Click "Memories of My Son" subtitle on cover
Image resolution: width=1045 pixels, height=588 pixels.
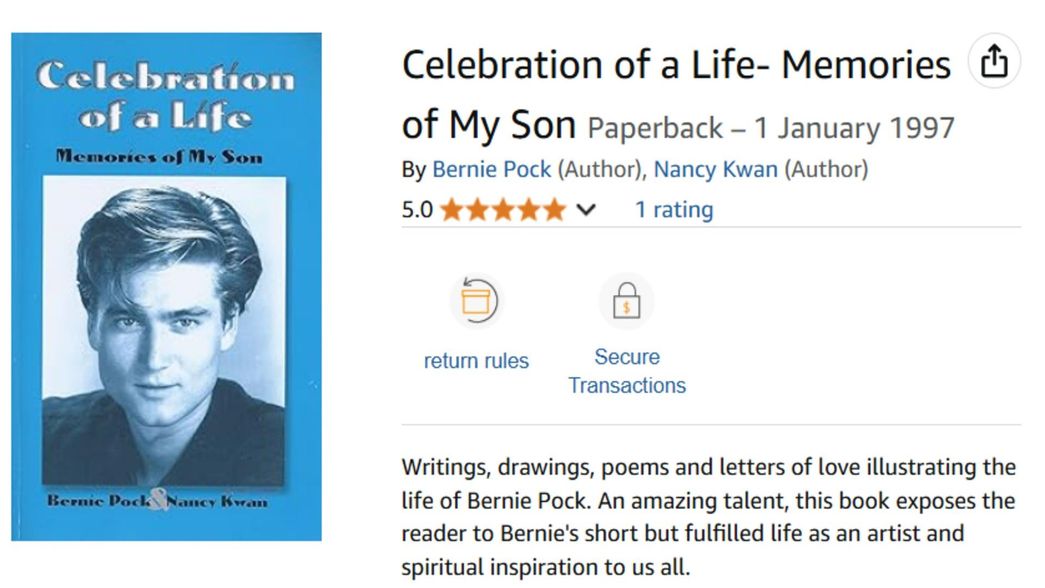coord(160,156)
